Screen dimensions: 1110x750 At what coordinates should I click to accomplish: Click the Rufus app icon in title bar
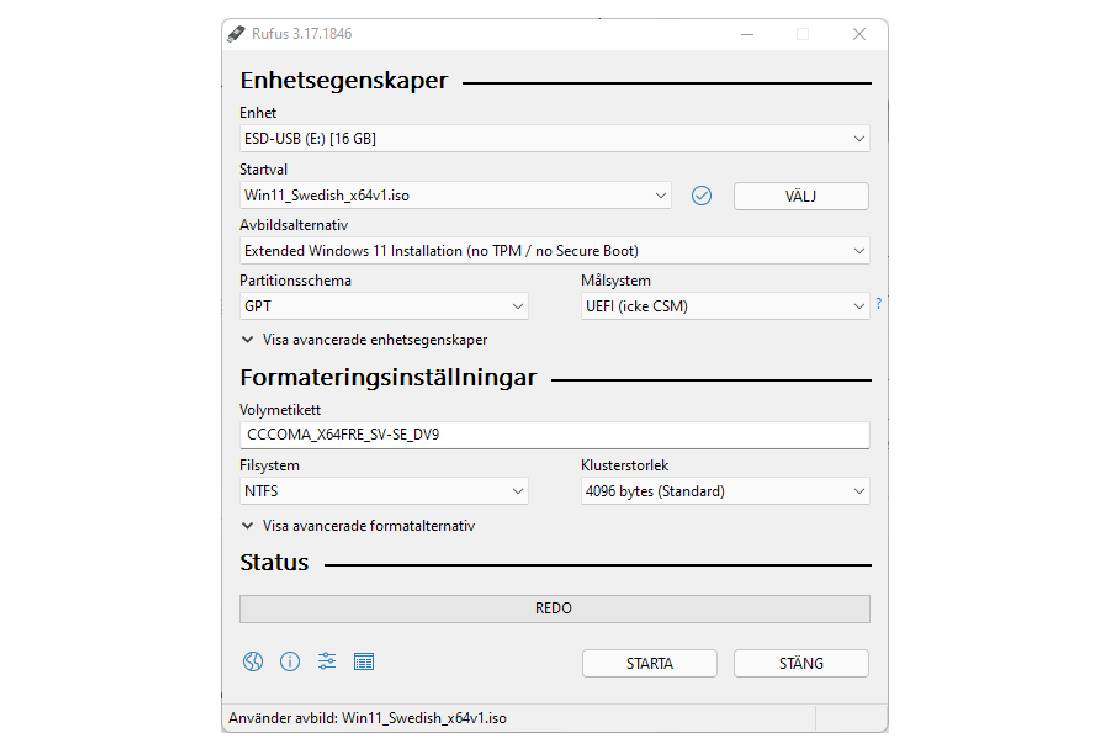tap(236, 34)
